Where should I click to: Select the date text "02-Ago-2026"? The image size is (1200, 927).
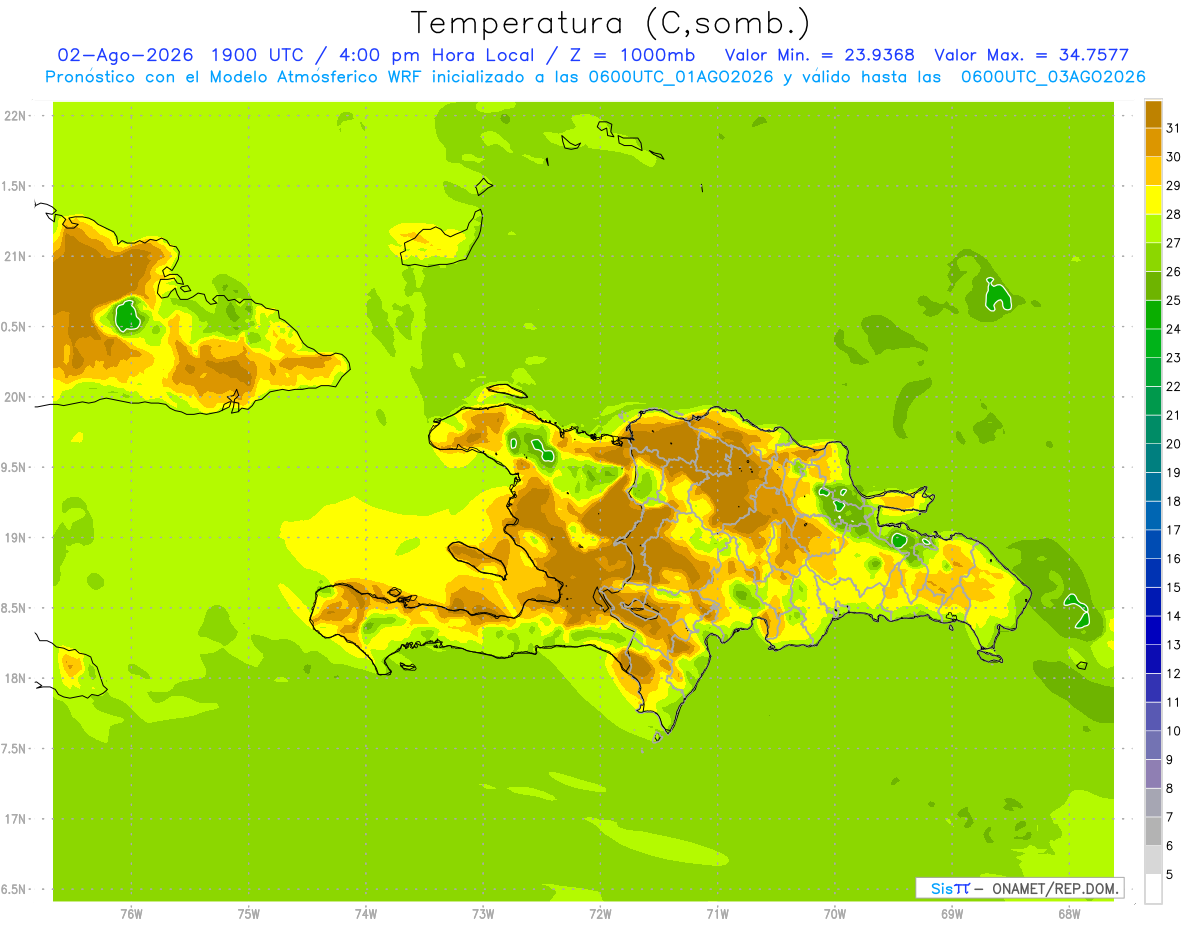point(125,55)
